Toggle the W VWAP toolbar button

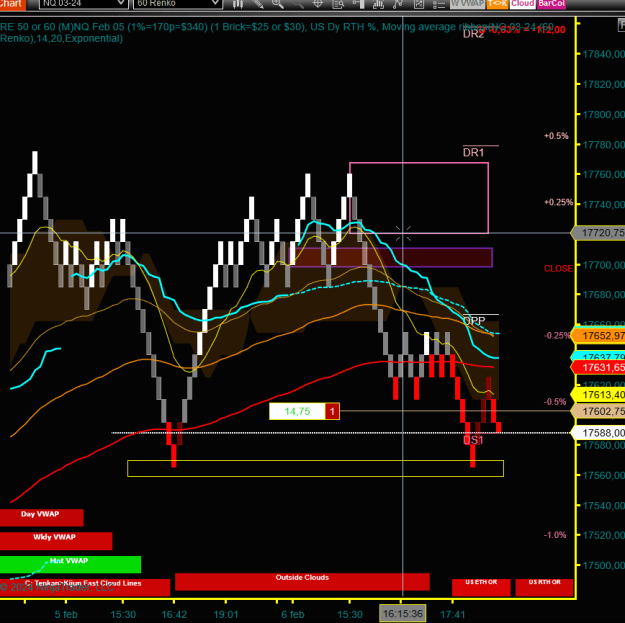pyautogui.click(x=468, y=4)
